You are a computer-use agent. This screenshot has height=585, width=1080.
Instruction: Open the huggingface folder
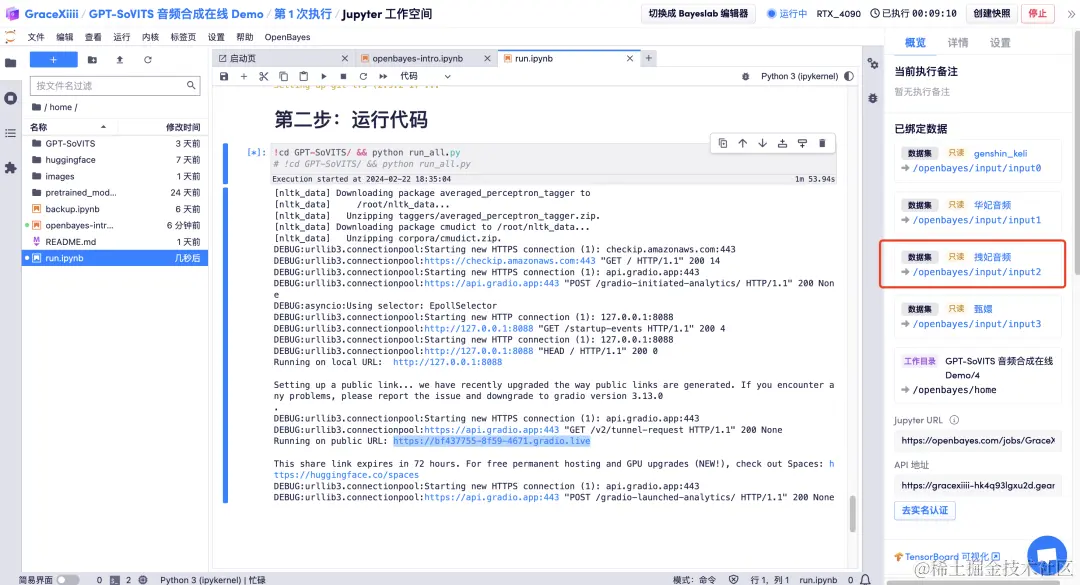[115, 160]
